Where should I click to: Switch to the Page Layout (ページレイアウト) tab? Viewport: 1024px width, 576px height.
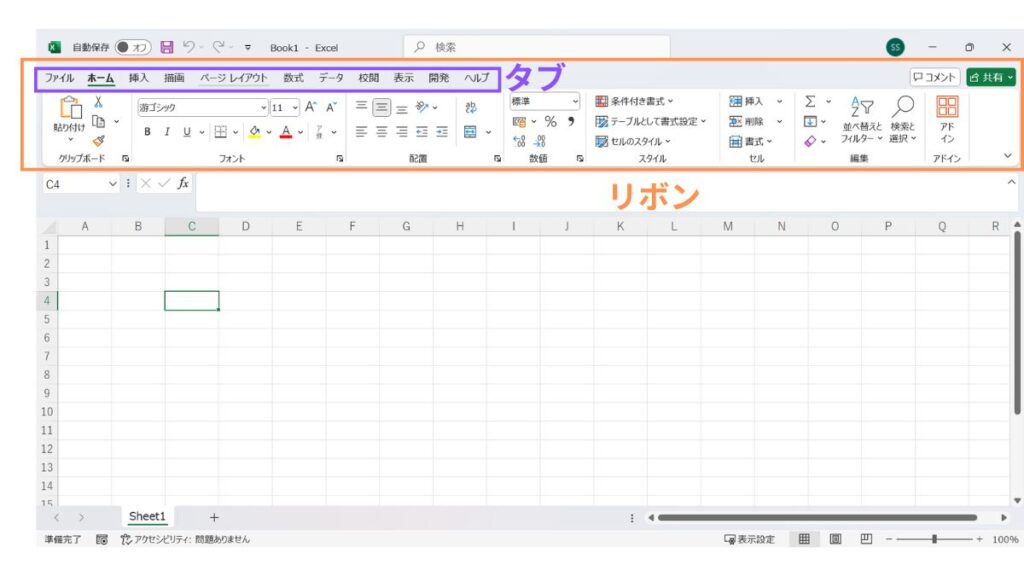pos(234,78)
